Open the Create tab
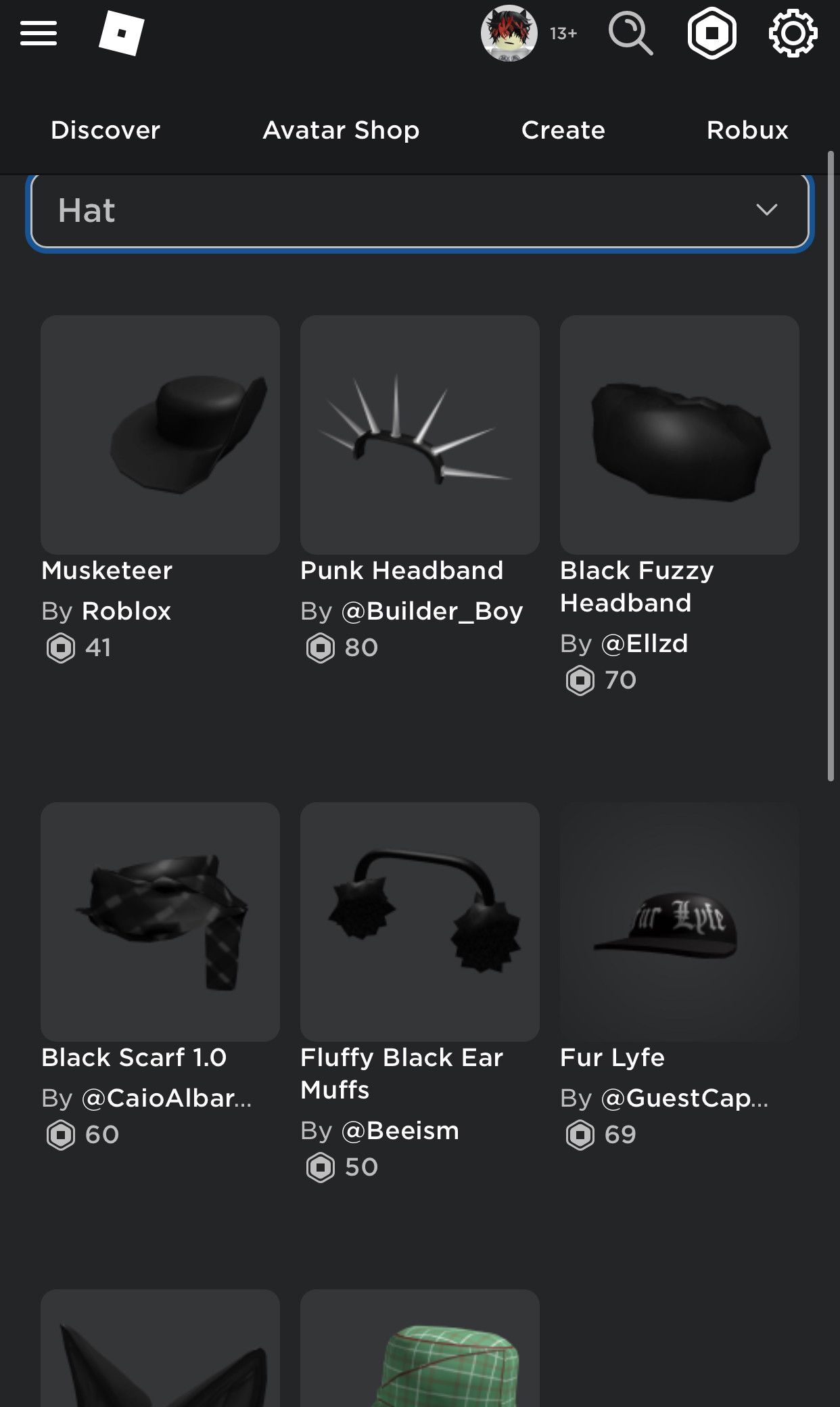Viewport: 840px width, 1407px height. (563, 130)
